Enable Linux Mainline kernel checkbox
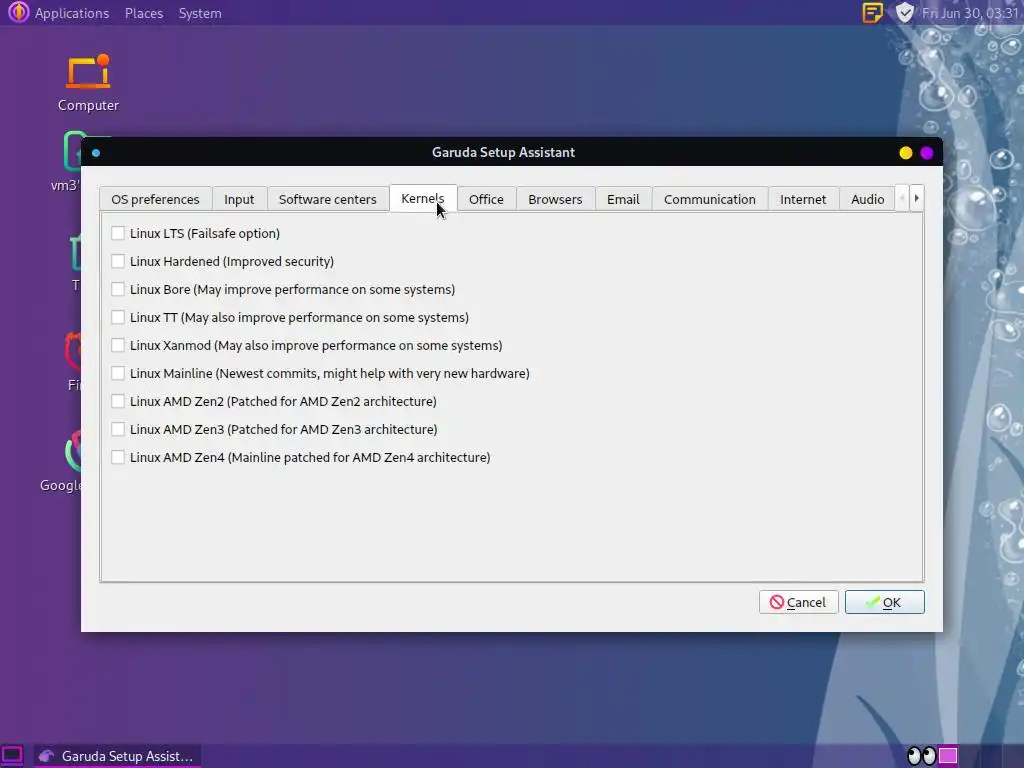 [118, 374]
